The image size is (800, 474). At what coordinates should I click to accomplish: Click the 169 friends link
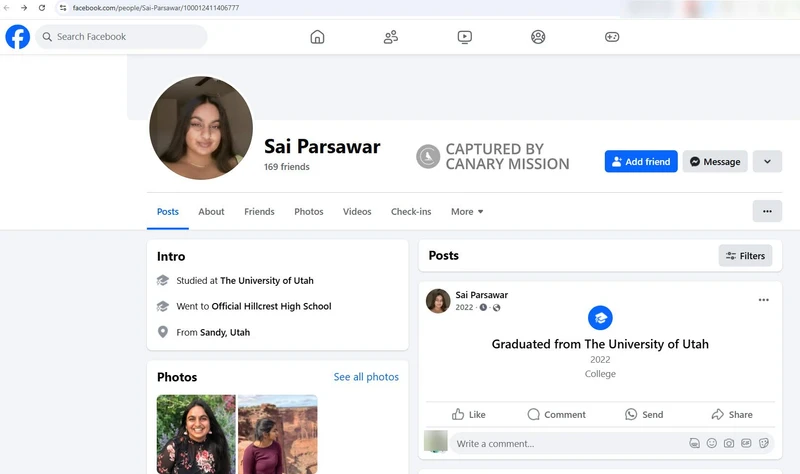pyautogui.click(x=287, y=167)
